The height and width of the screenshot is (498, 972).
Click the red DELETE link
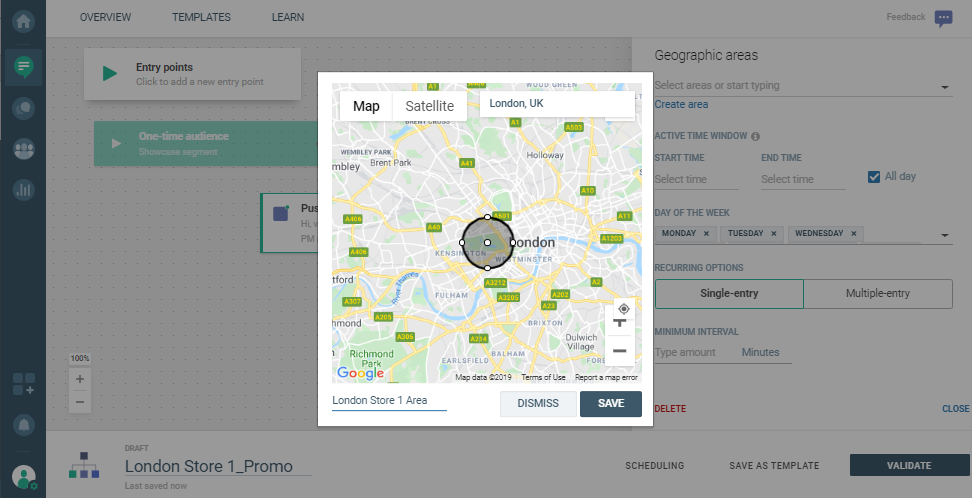(x=670, y=409)
